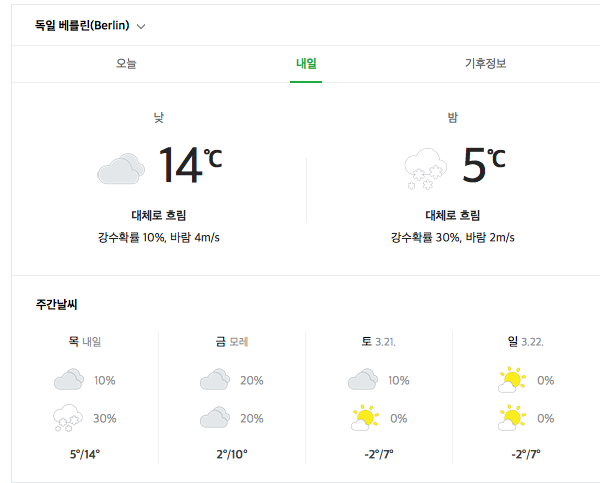Click Saturday's 10% cloudy icon
Viewport: 600px width, 483px height.
(x=363, y=380)
